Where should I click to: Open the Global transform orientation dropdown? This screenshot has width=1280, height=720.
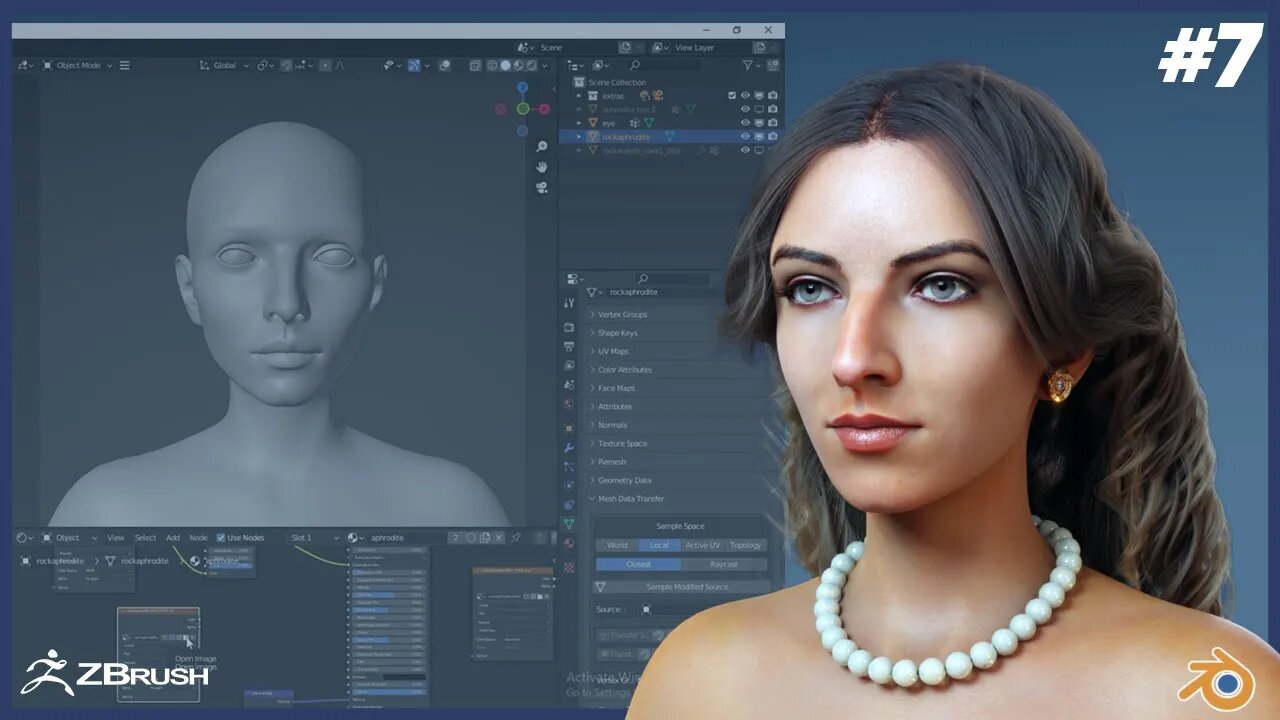[224, 65]
